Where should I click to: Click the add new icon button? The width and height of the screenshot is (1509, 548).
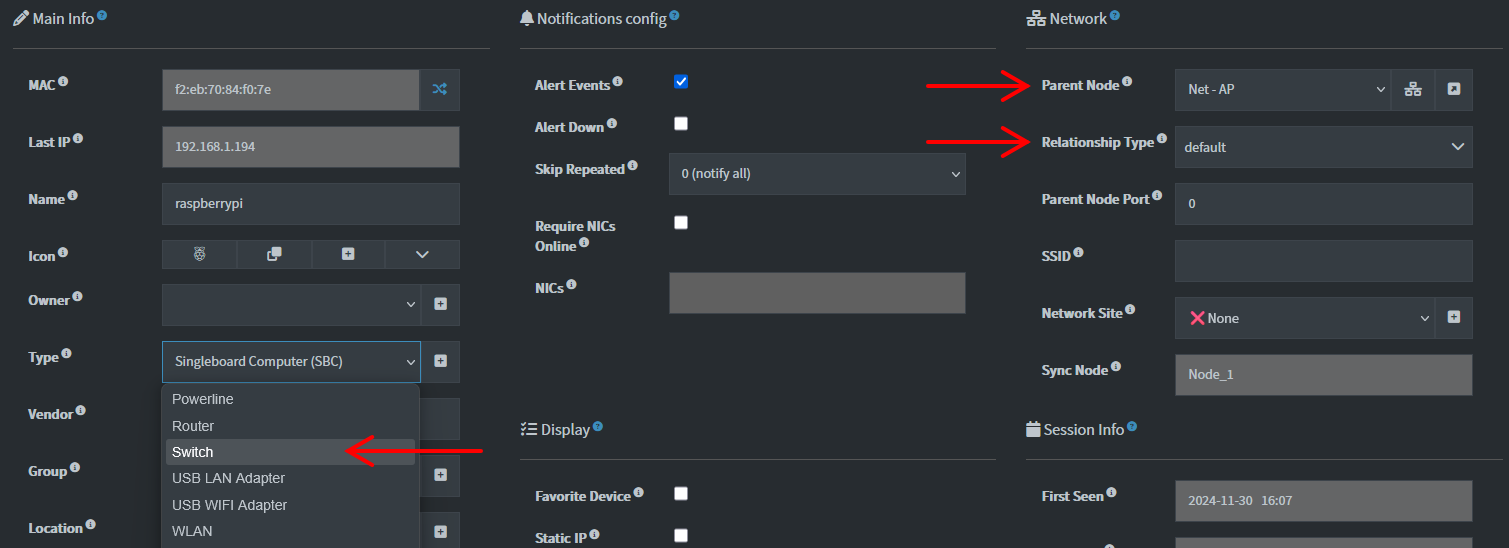click(348, 254)
